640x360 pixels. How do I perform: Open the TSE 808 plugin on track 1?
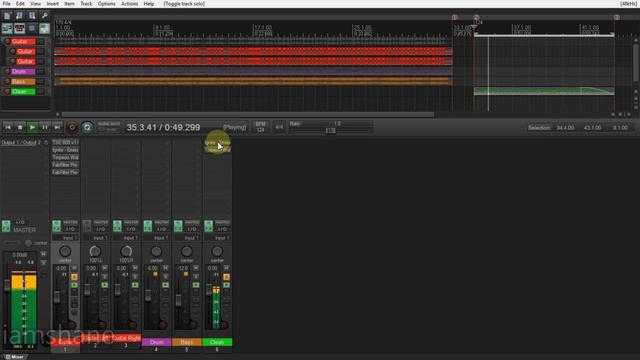pyautogui.click(x=65, y=142)
